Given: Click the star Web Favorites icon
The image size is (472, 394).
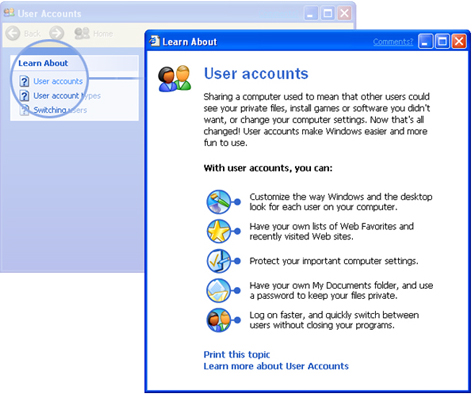Looking at the screenshot, I should click(219, 231).
